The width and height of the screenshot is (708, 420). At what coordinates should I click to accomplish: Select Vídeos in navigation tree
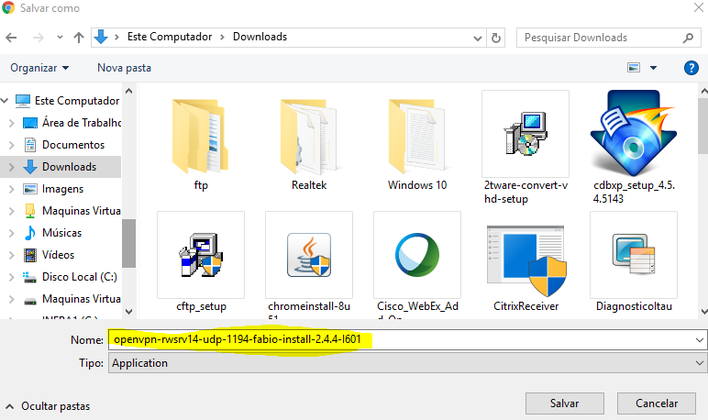click(x=49, y=255)
